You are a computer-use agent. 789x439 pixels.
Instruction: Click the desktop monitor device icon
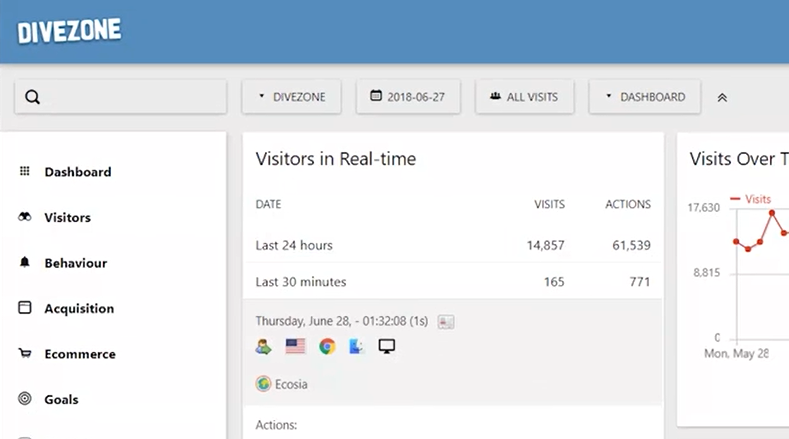coord(387,346)
